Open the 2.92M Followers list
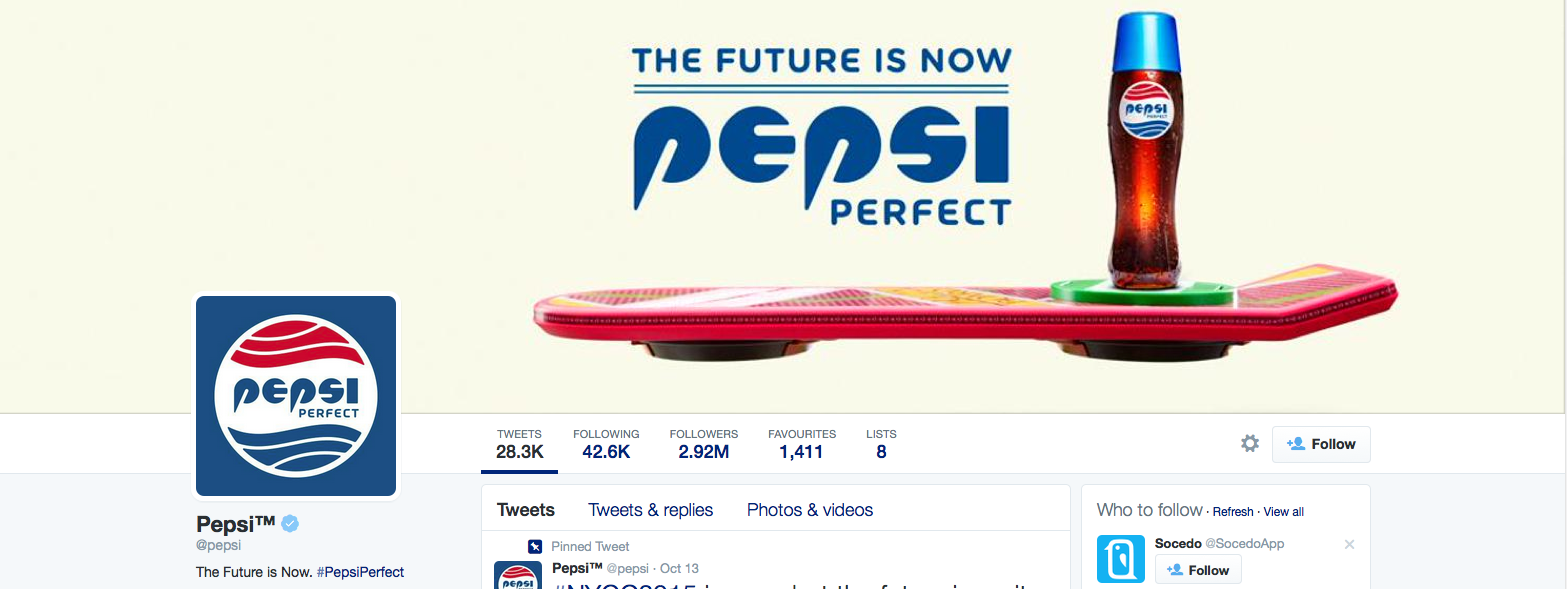This screenshot has height=589, width=1567. [x=703, y=444]
